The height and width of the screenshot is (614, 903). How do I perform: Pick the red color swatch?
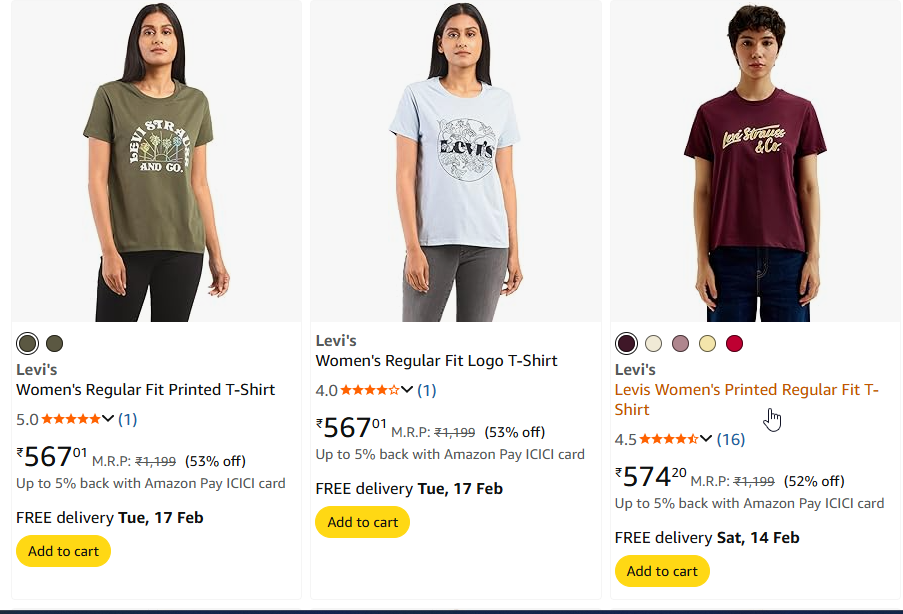[x=735, y=344]
